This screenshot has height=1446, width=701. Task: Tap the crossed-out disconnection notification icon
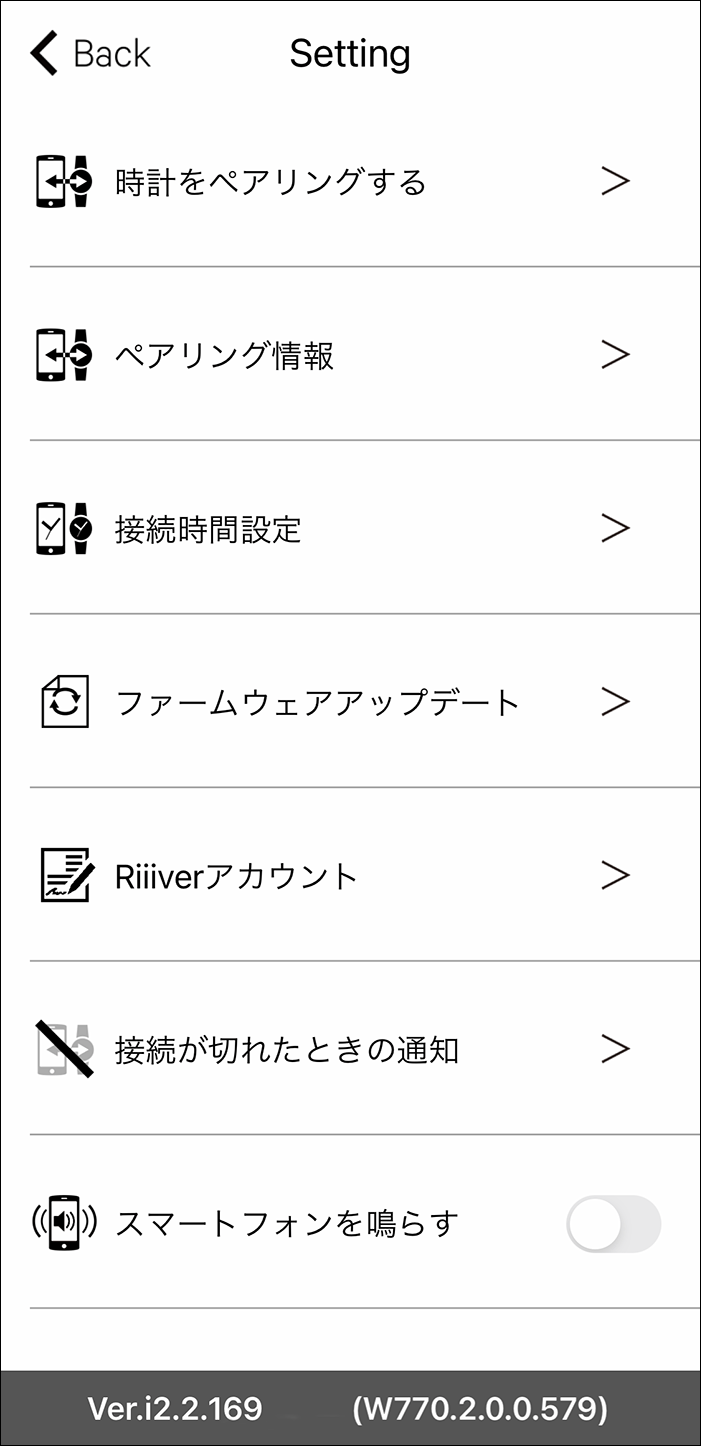[x=65, y=1049]
